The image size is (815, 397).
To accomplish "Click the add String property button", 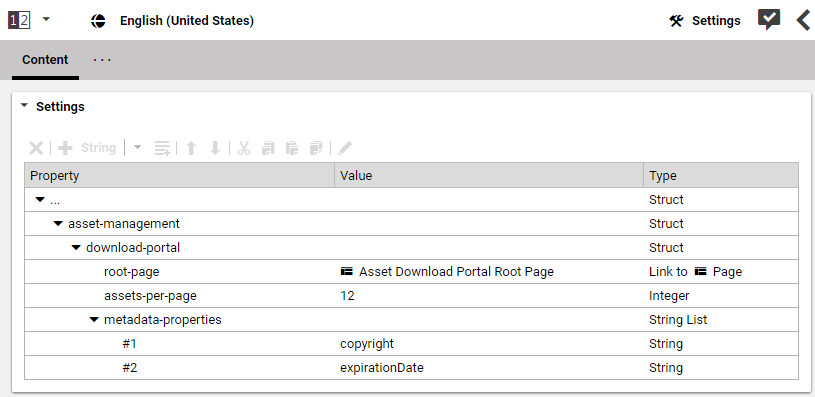I will [x=87, y=148].
